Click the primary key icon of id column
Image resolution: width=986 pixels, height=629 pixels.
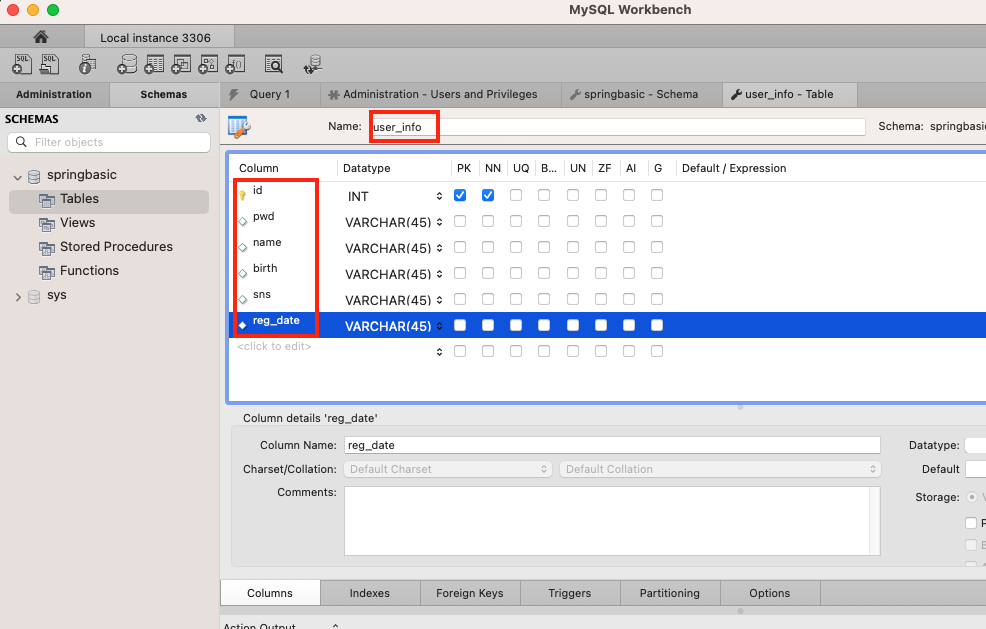coord(242,196)
